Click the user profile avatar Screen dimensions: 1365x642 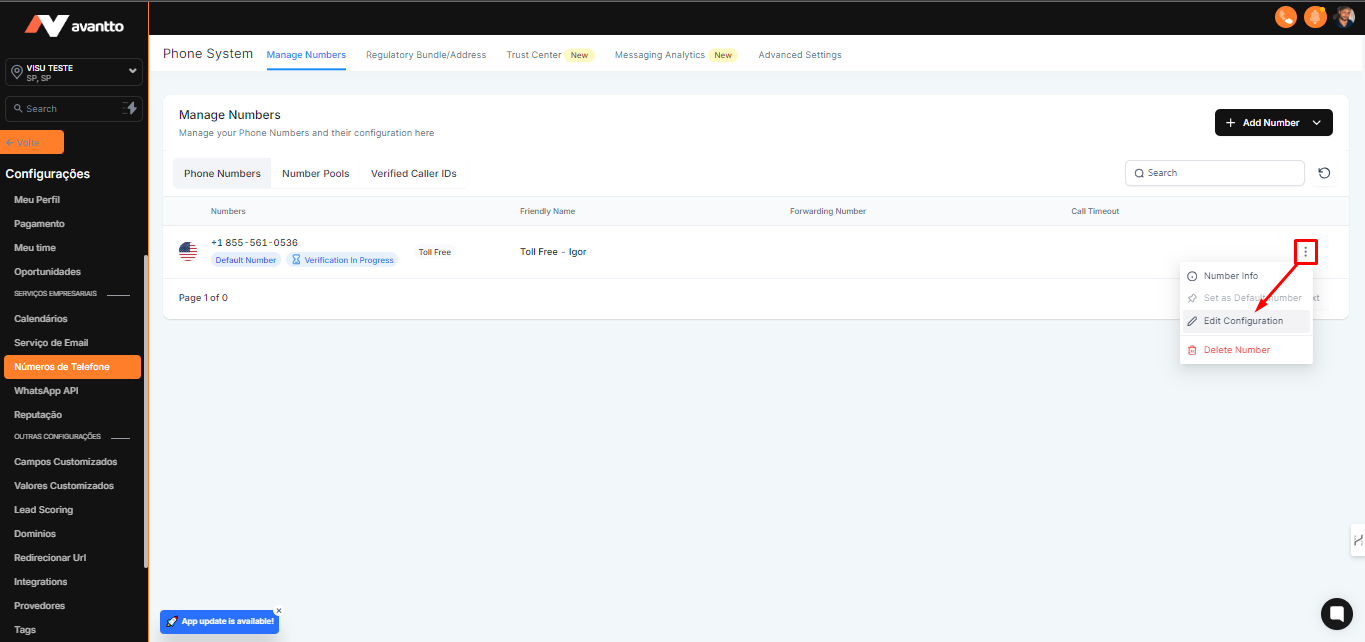1344,17
